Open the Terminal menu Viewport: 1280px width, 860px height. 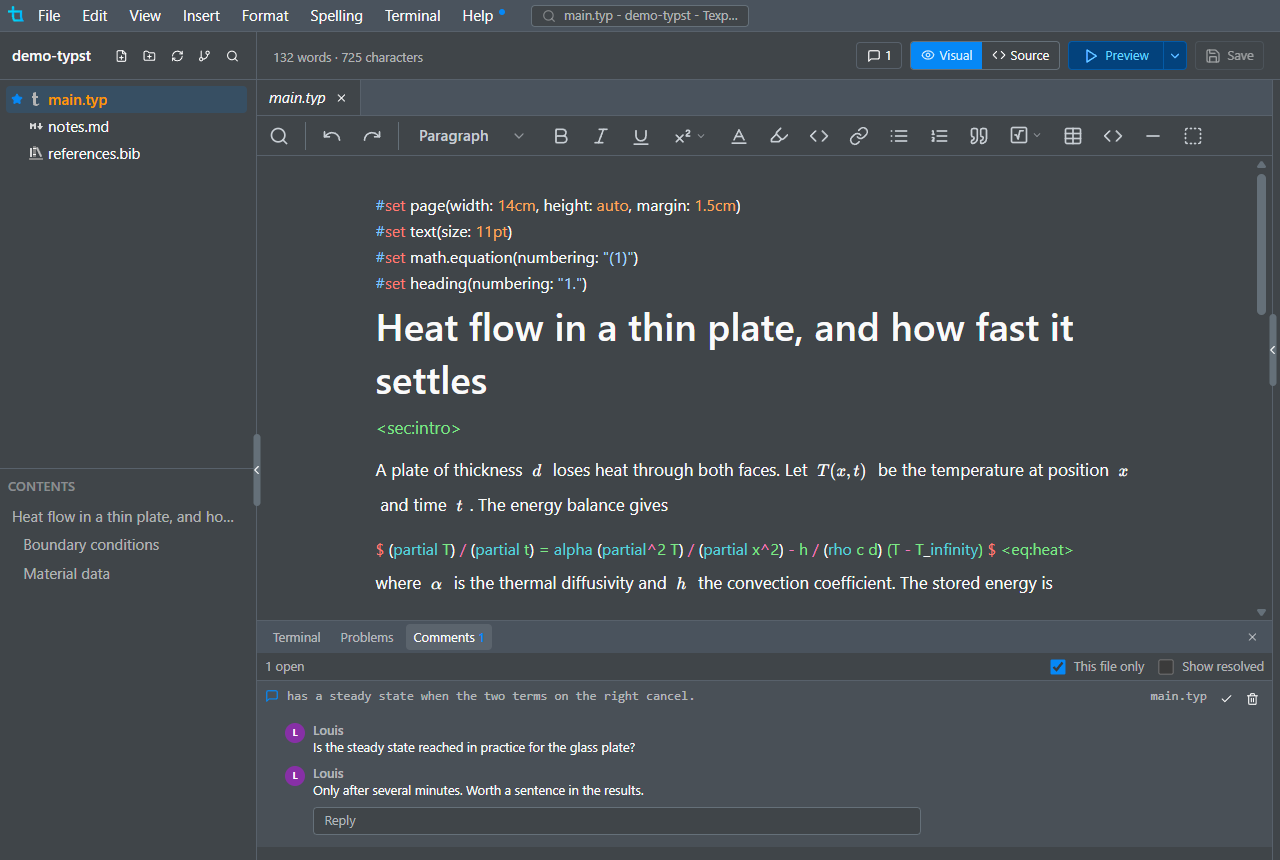[x=413, y=16]
